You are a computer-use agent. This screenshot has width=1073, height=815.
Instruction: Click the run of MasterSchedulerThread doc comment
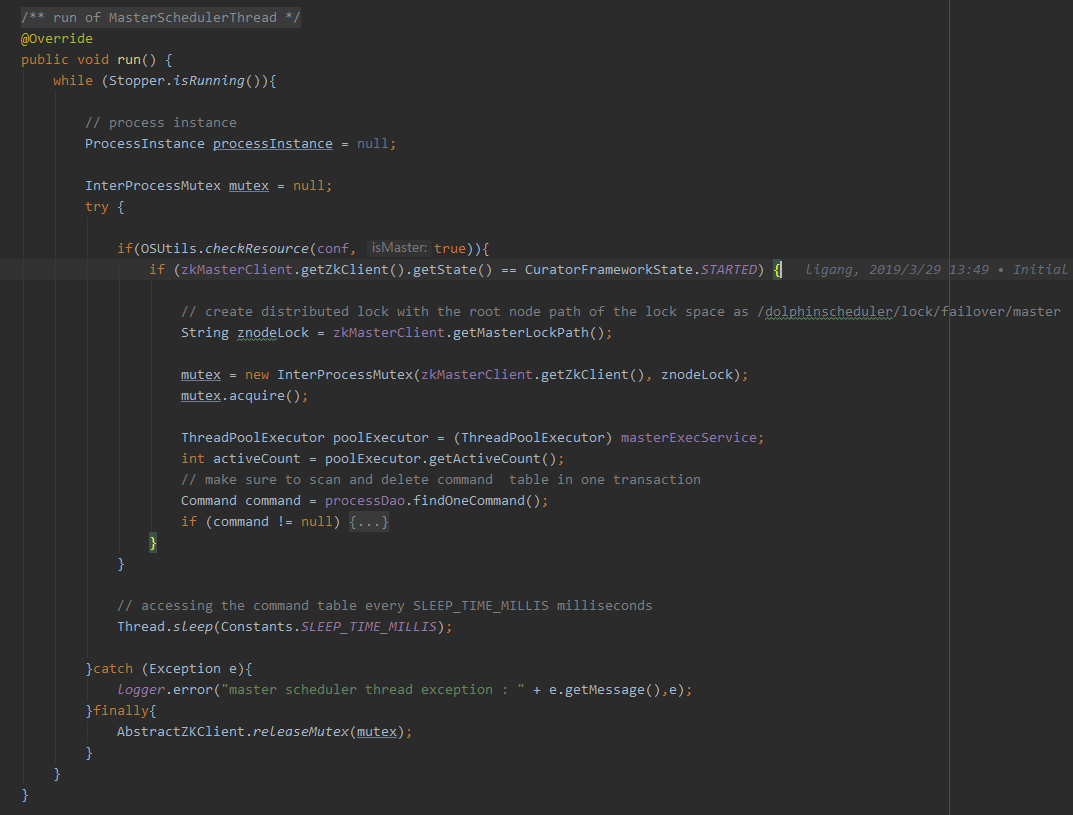pos(161,17)
